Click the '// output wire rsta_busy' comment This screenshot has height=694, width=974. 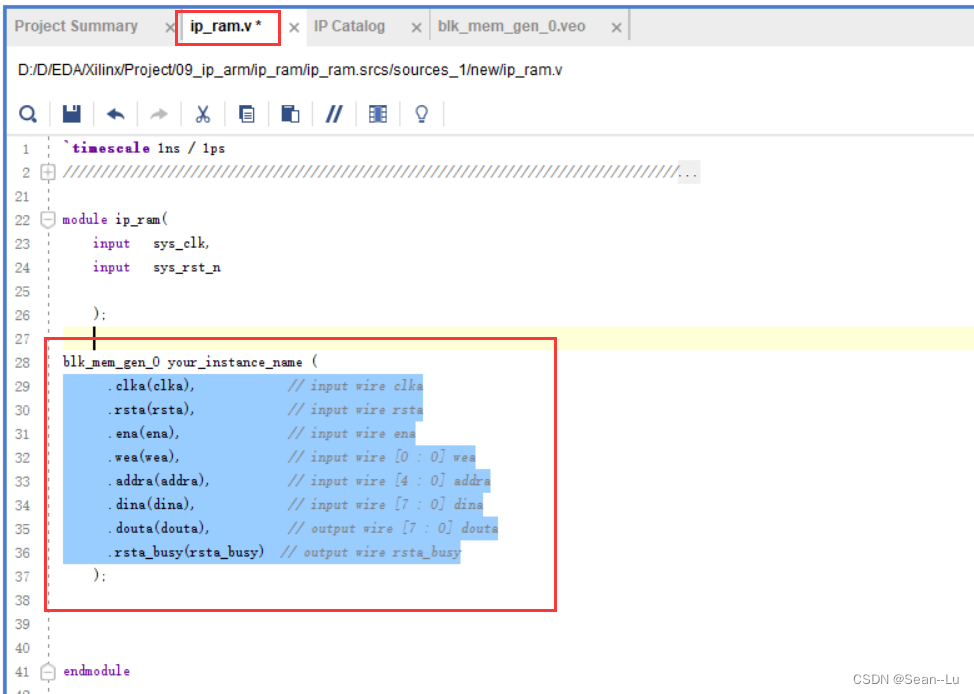click(x=370, y=552)
